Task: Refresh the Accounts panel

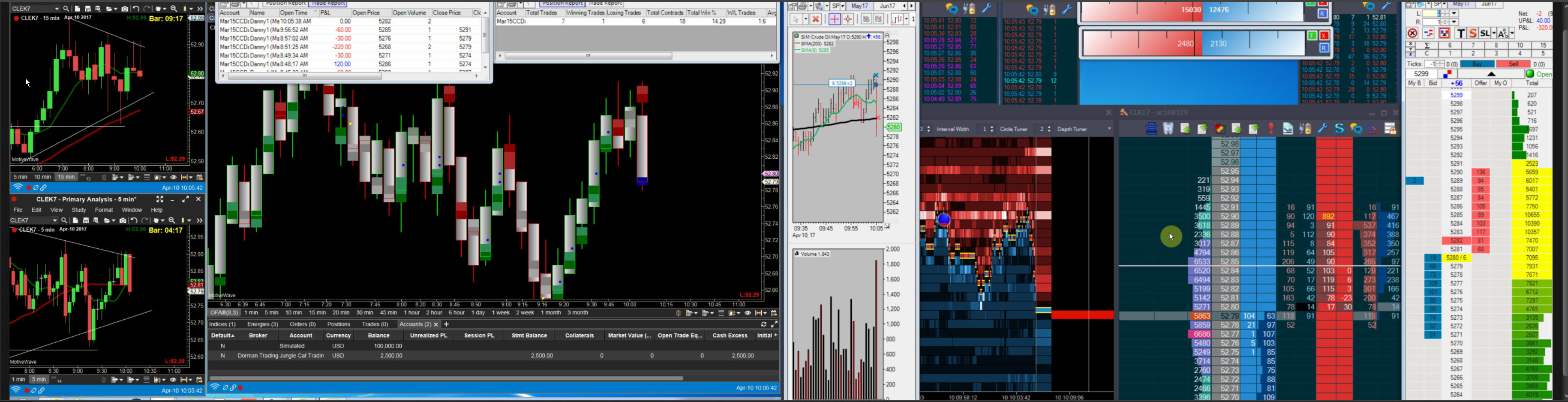Action: click(763, 325)
